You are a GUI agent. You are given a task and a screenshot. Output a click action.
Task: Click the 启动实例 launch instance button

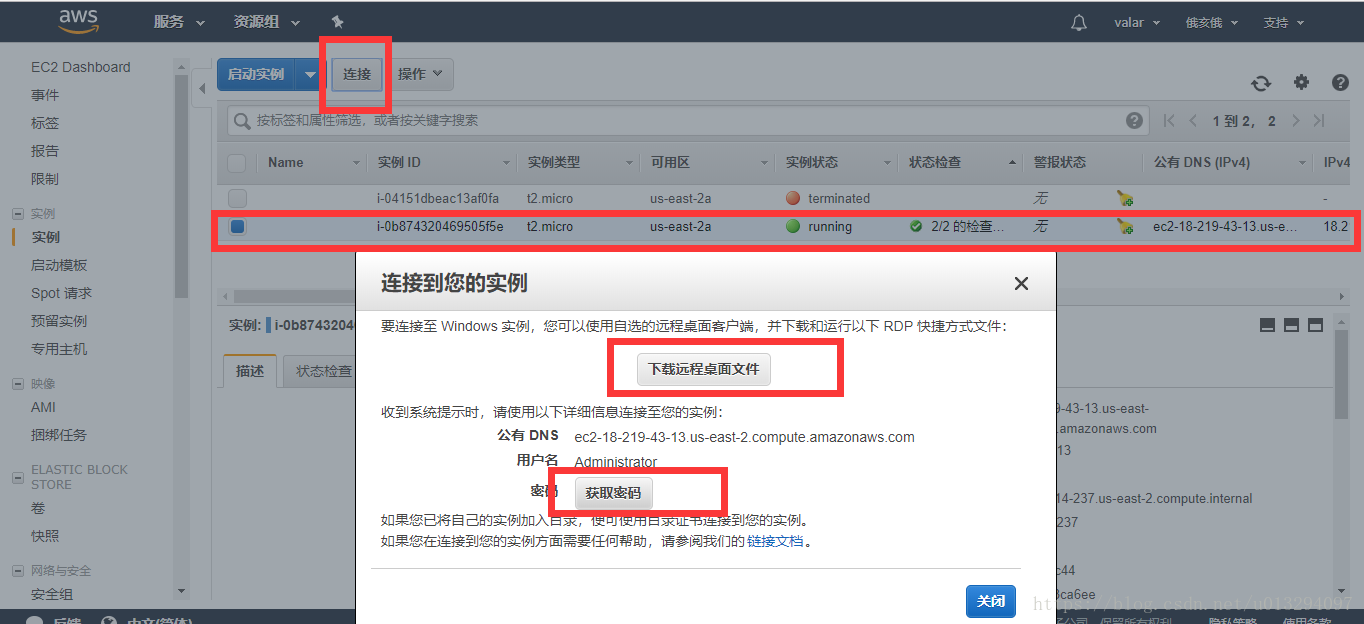click(x=256, y=74)
